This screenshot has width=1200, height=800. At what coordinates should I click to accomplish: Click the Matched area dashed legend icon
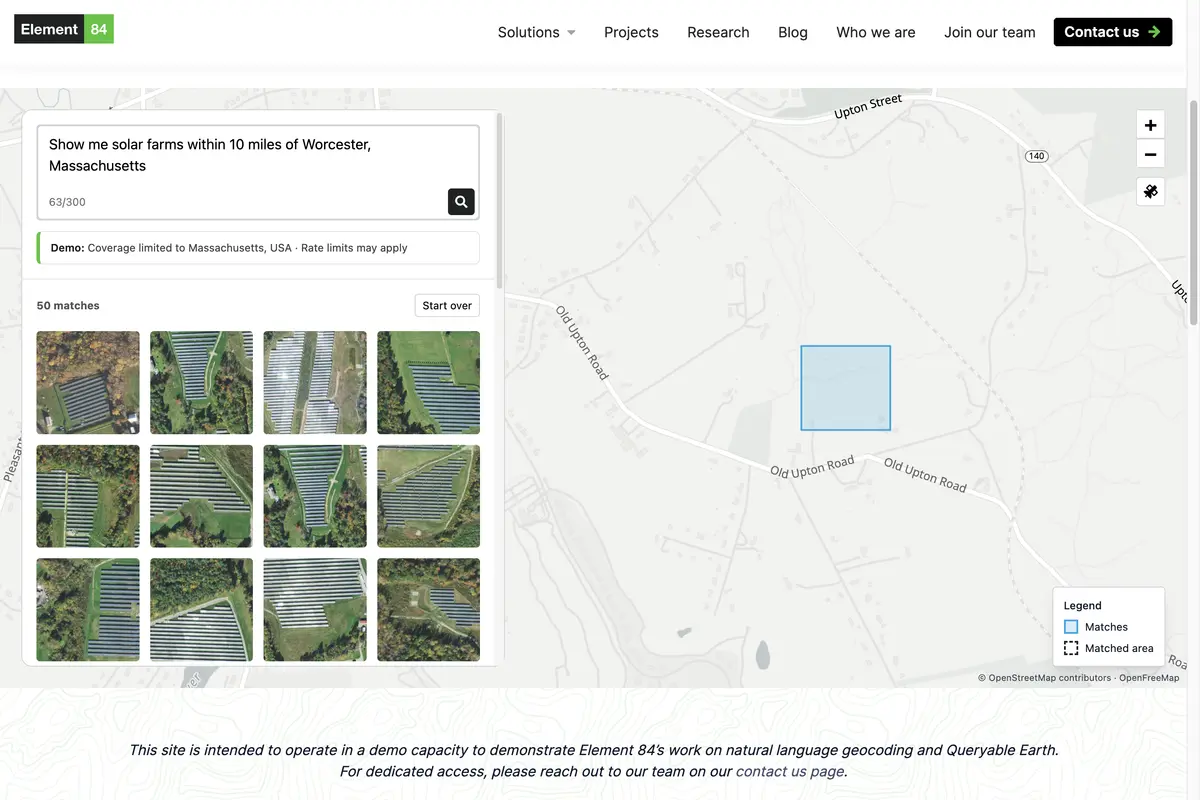1071,648
